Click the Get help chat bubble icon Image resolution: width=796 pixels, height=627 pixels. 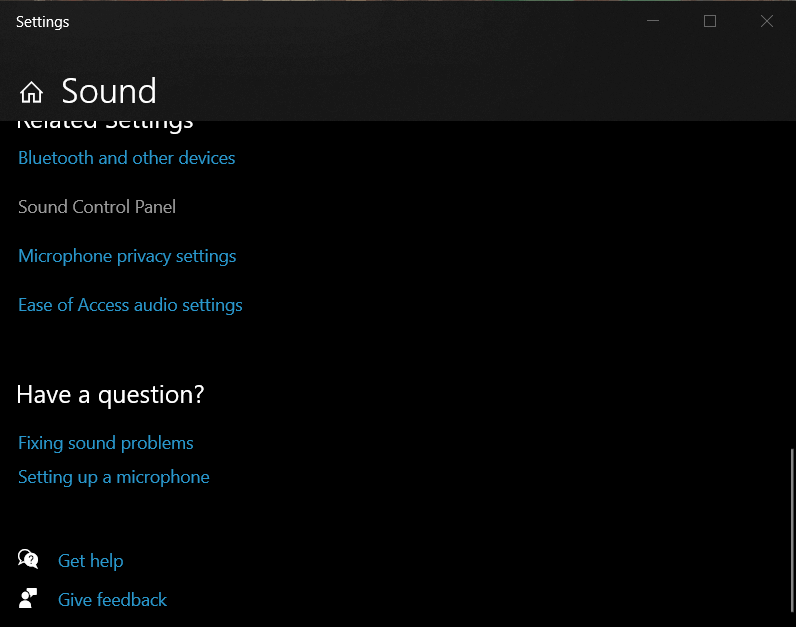pyautogui.click(x=28, y=560)
